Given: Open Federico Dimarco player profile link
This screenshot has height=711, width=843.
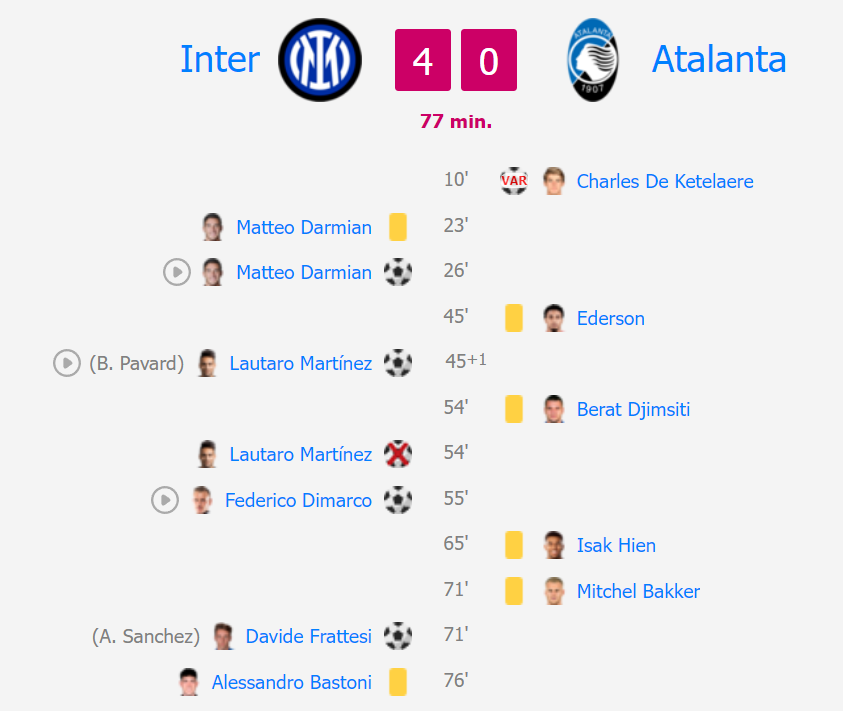Looking at the screenshot, I should 298,500.
